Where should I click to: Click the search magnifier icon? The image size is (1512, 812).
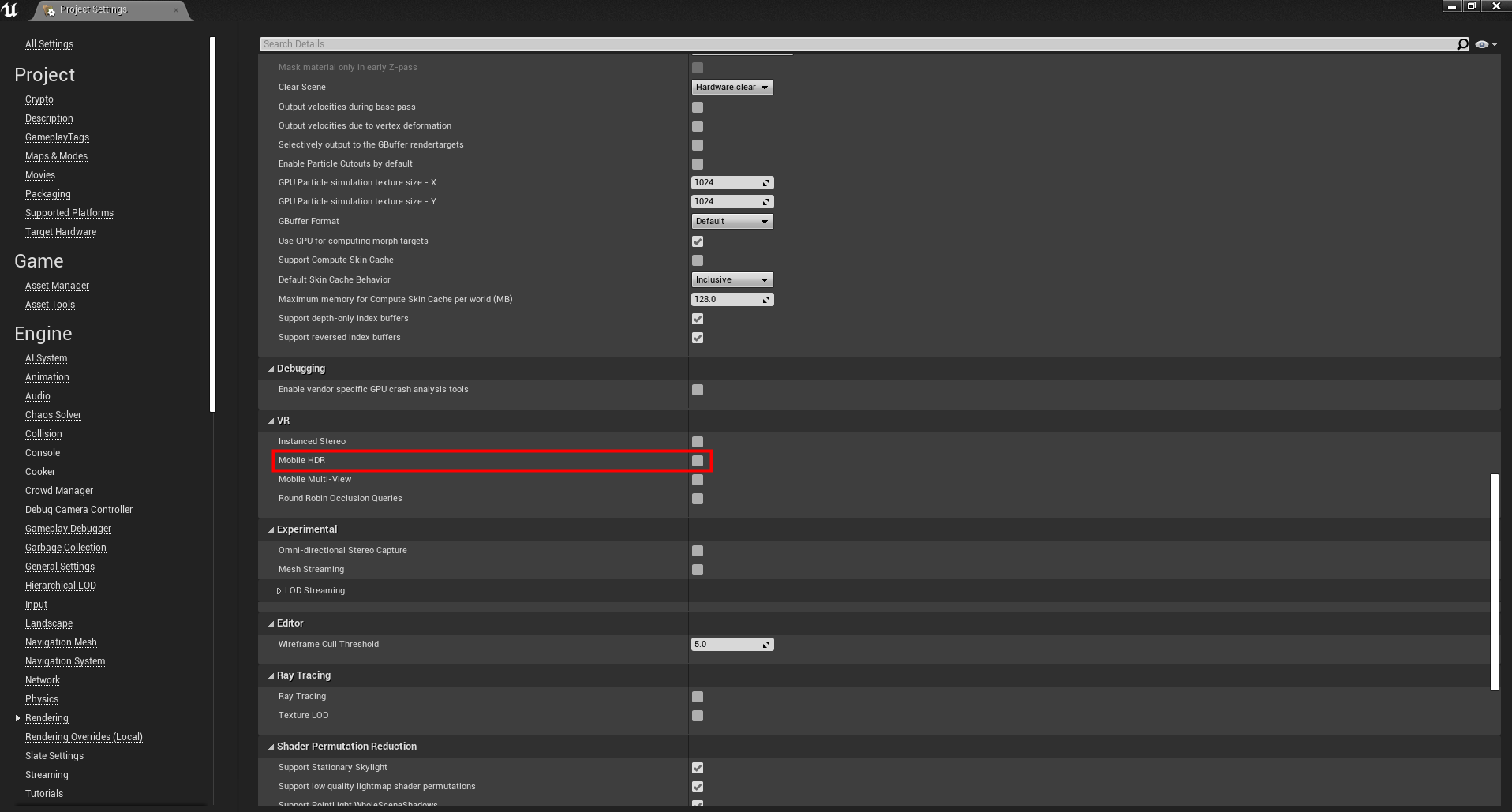(1462, 44)
